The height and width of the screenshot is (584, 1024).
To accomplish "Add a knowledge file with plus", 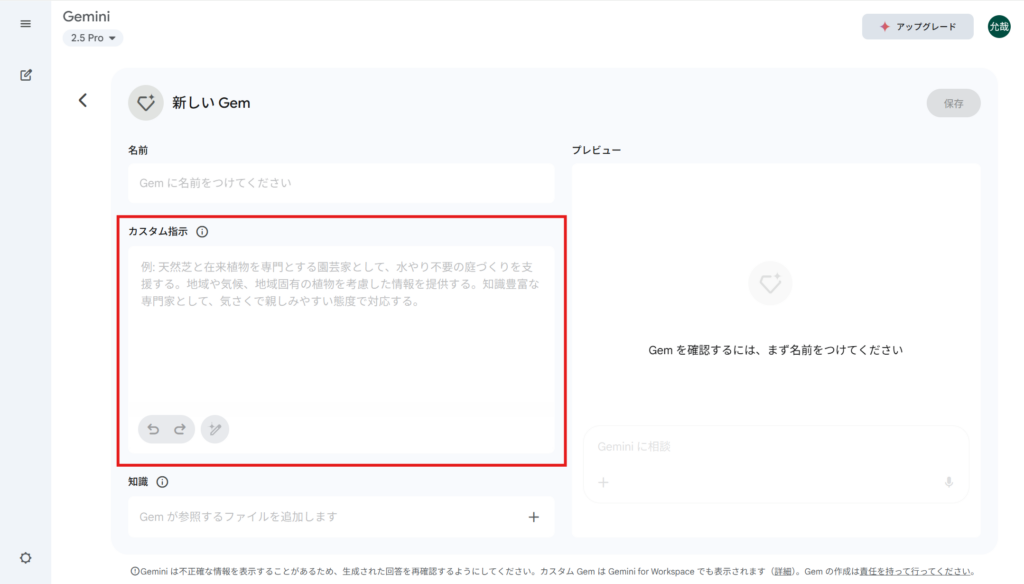I will pos(534,517).
